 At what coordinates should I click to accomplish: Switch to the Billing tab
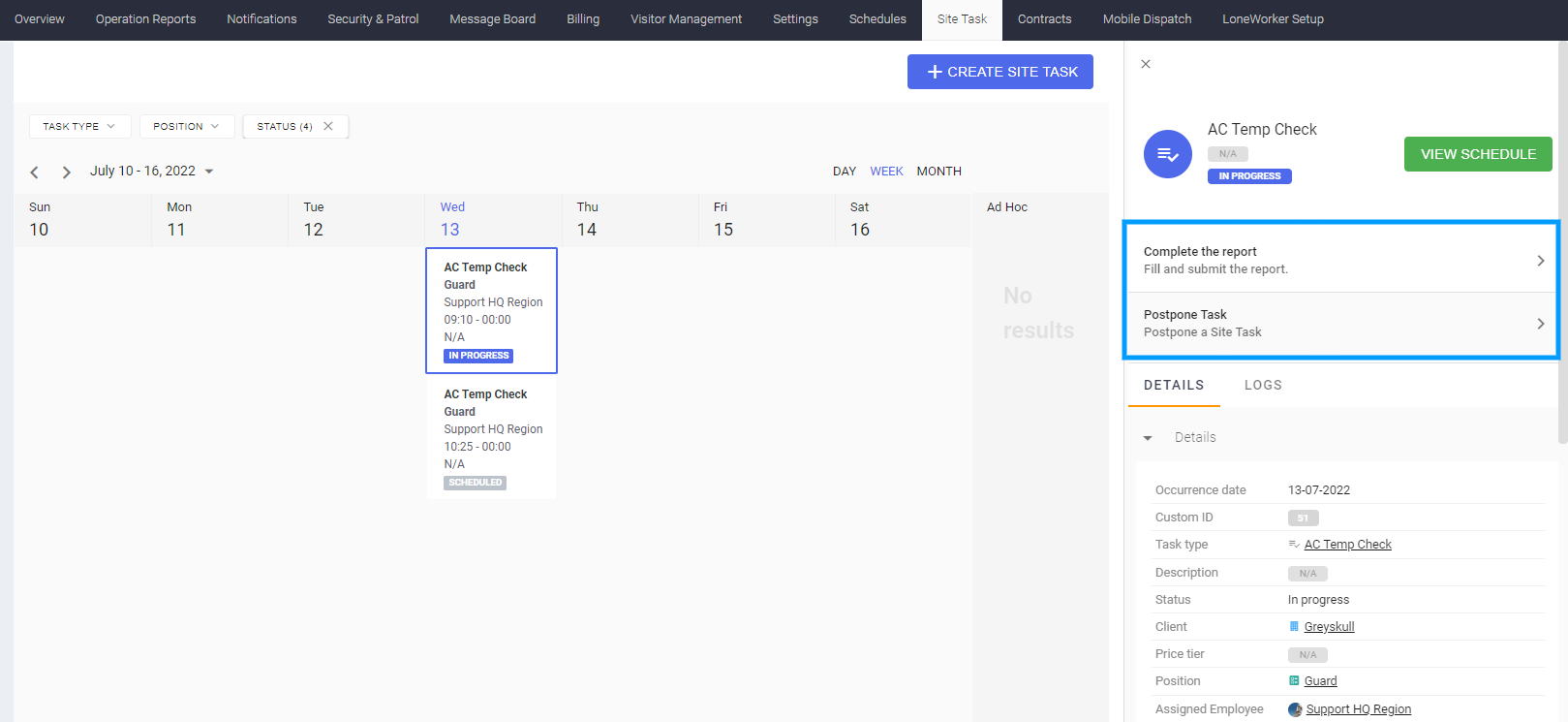click(583, 19)
